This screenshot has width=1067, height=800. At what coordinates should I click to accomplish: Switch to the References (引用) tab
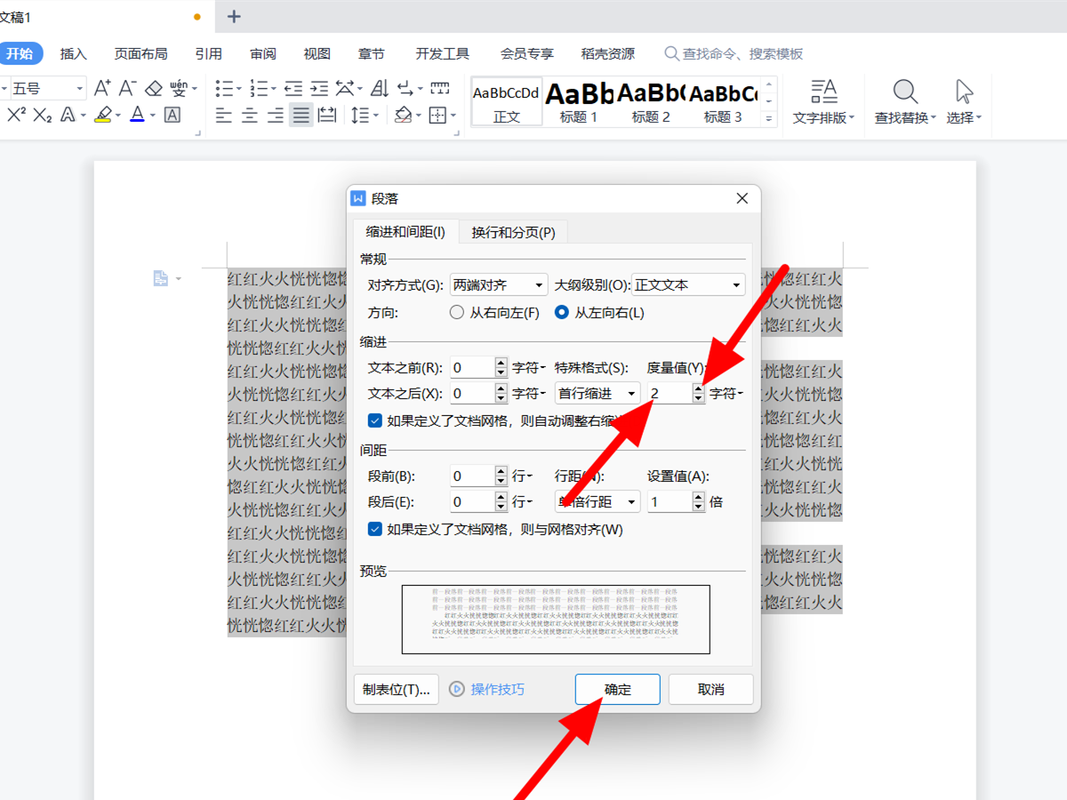[x=208, y=54]
